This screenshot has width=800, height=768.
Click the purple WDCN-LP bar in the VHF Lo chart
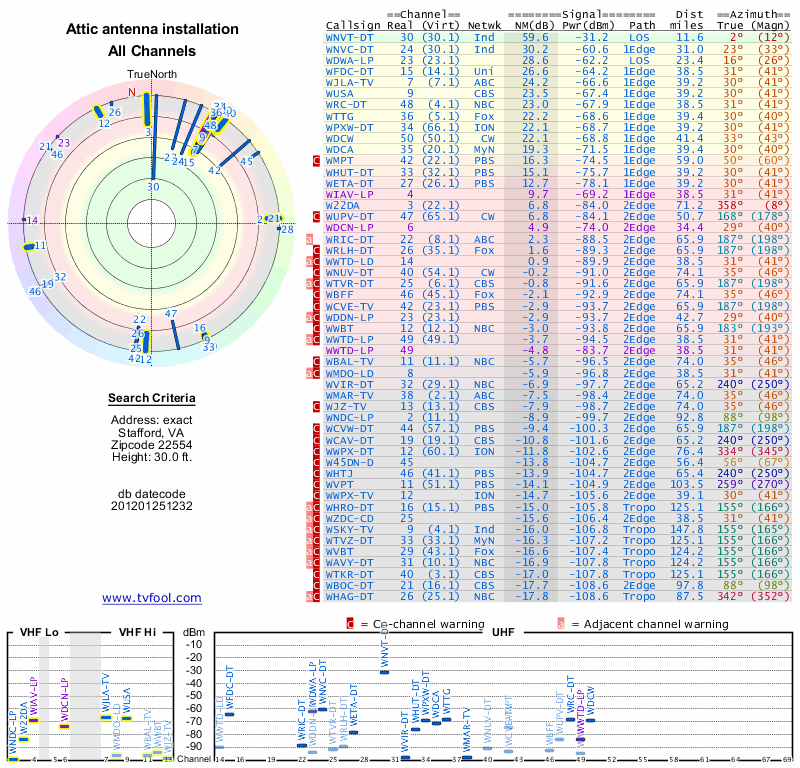tap(64, 726)
